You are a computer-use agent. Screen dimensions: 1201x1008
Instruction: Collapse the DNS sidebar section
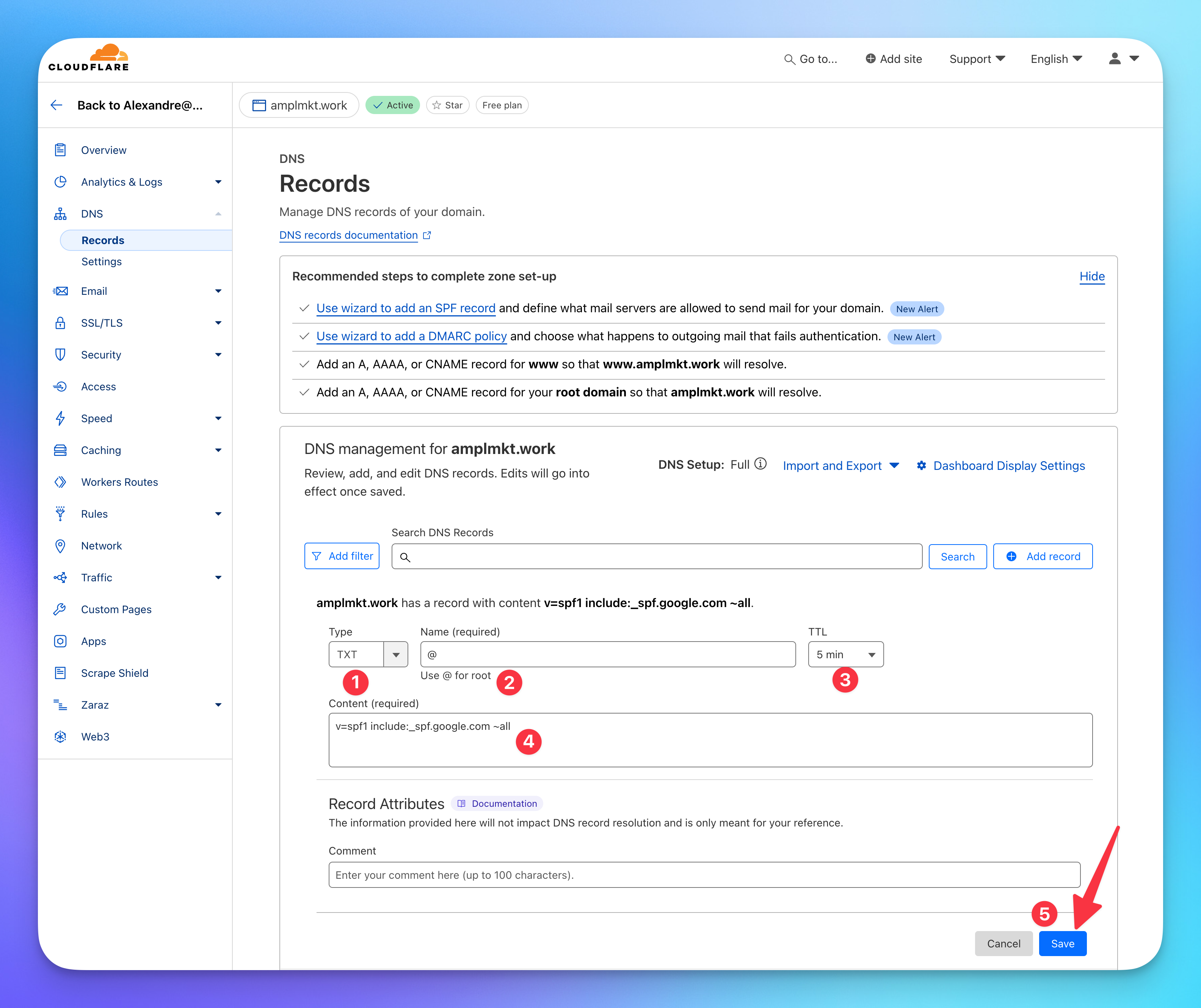(218, 214)
